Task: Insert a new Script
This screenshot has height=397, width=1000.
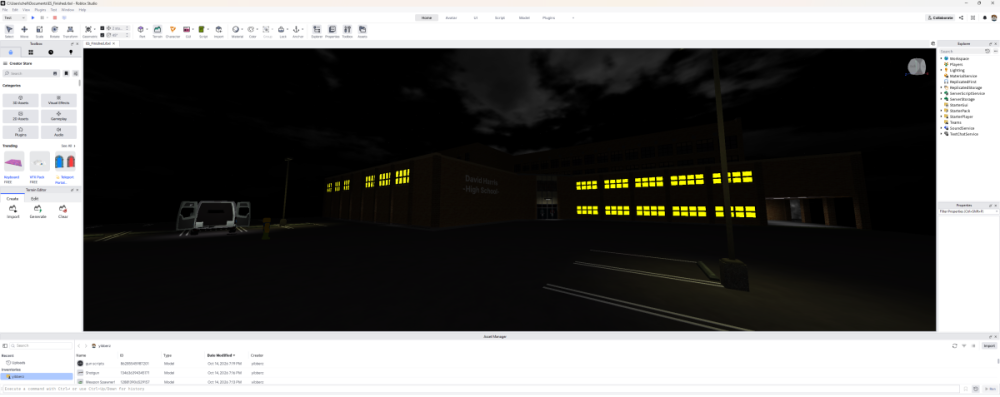Action: click(203, 31)
